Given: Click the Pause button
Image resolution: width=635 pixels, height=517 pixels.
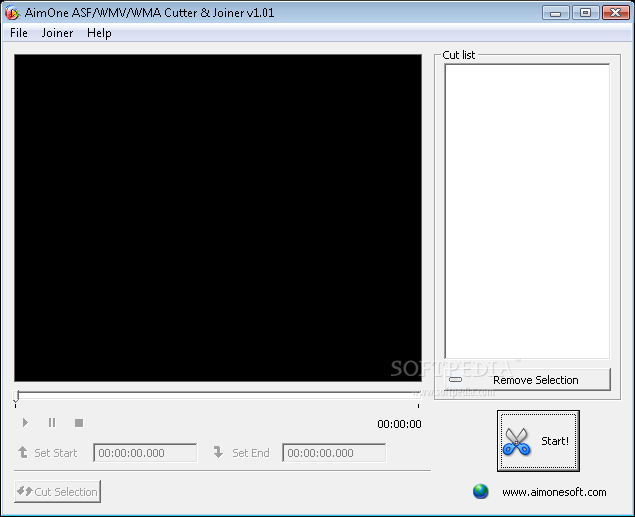Looking at the screenshot, I should tap(52, 423).
